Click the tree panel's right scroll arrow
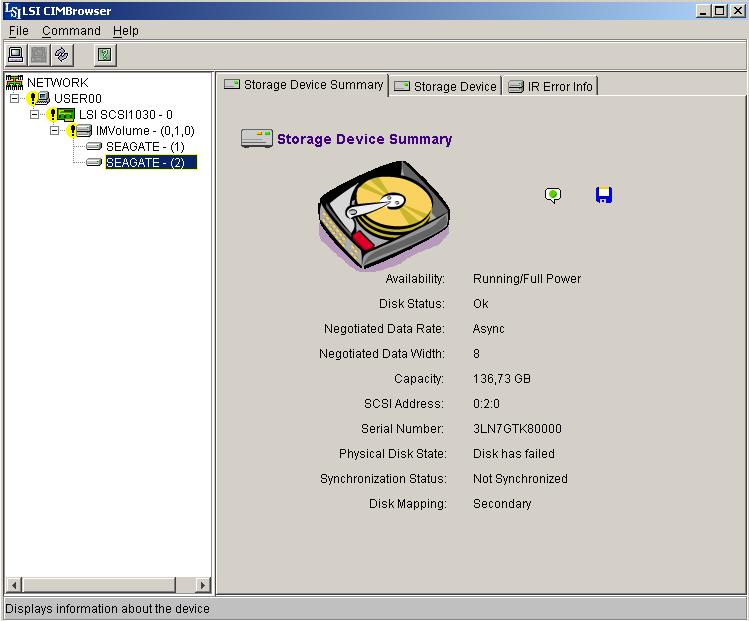This screenshot has width=749, height=621. pos(203,585)
